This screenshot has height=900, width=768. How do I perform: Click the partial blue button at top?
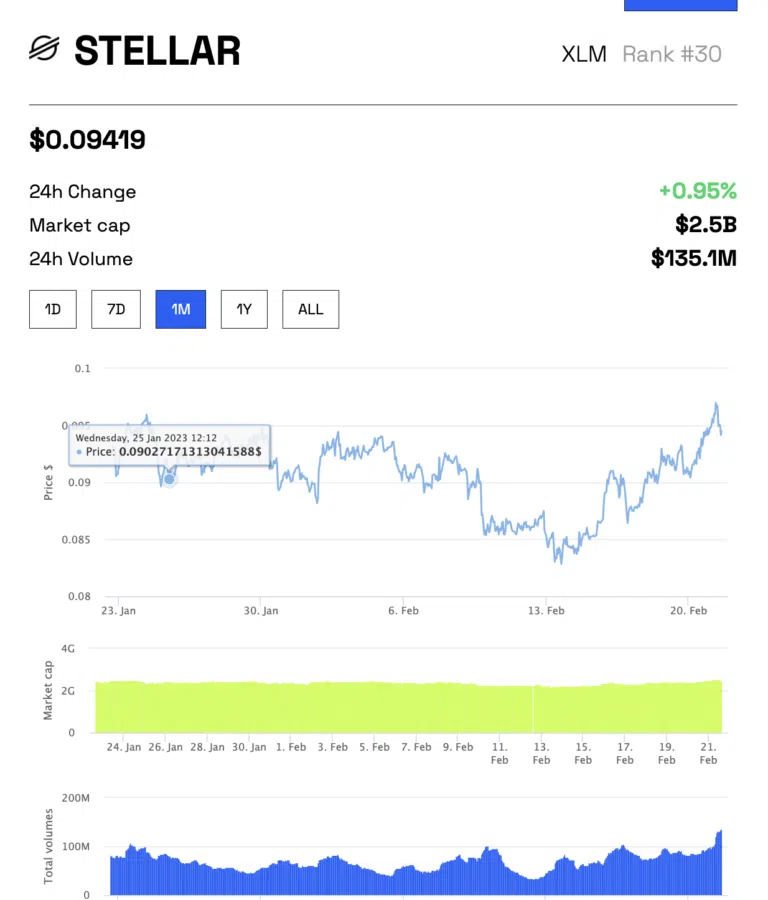coord(680,5)
